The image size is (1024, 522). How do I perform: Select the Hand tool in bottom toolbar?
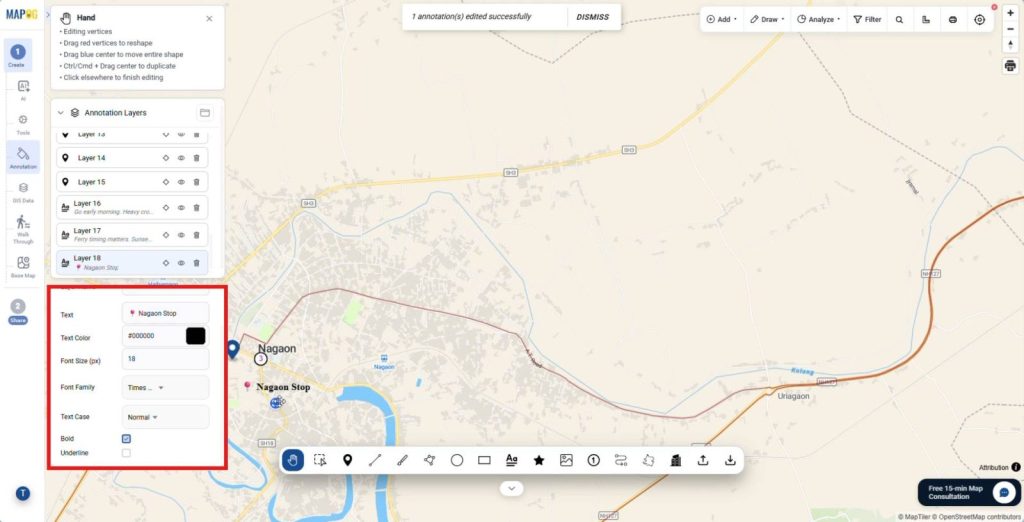(293, 461)
